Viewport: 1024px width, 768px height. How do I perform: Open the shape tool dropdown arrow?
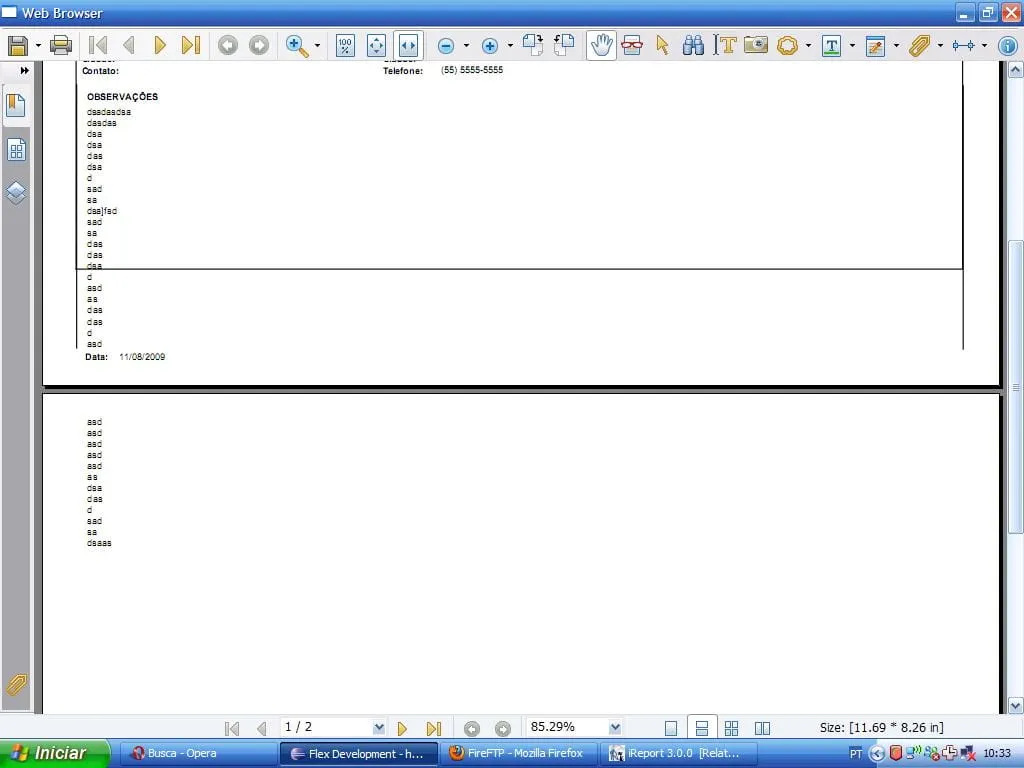pyautogui.click(x=808, y=46)
